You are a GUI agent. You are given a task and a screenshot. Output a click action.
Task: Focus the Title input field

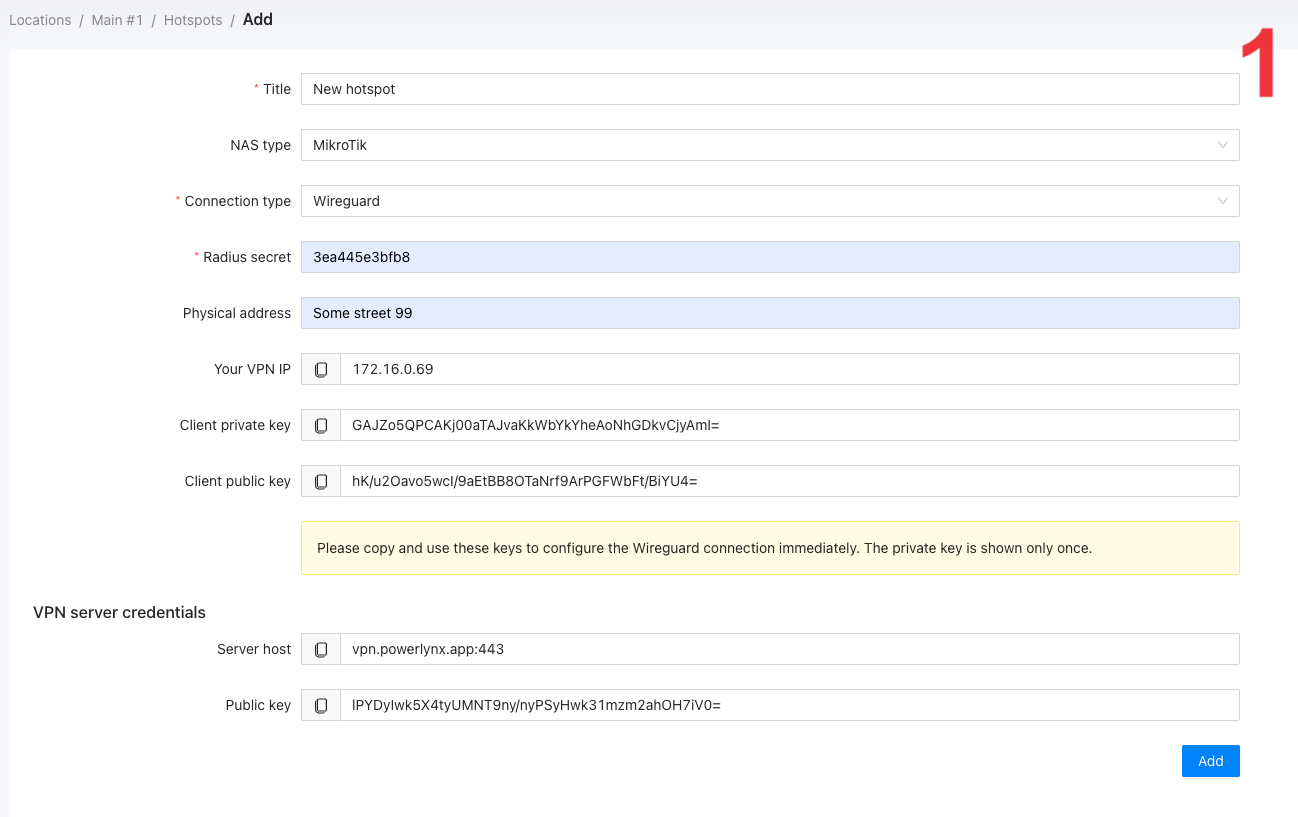tap(770, 89)
